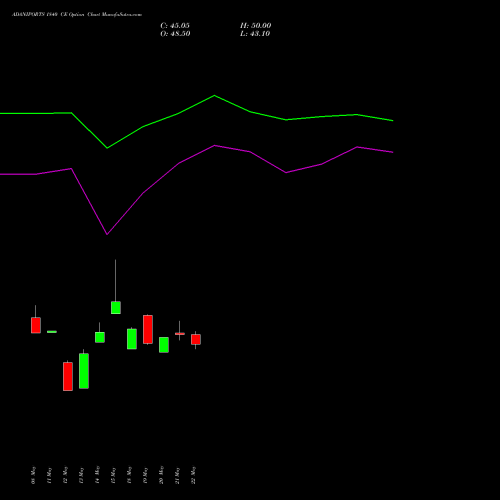Click the green indicator line's highest peak
Viewport: 500px width, 500px height.
[x=214, y=96]
